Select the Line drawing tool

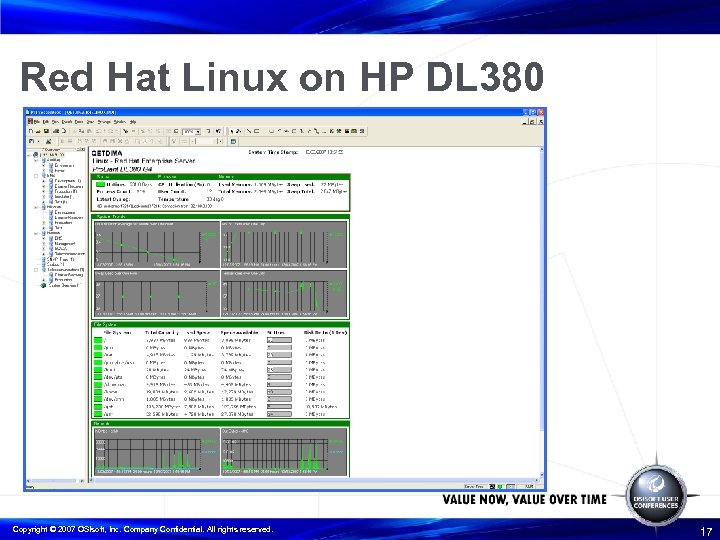pos(248,131)
